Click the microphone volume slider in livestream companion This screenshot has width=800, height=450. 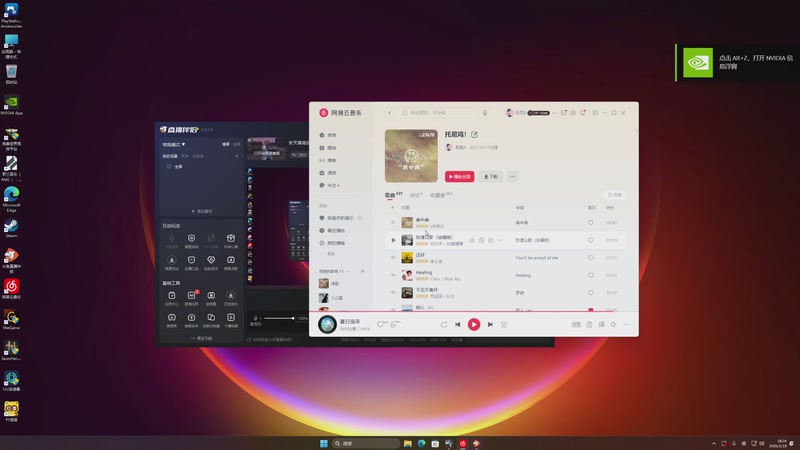click(279, 318)
